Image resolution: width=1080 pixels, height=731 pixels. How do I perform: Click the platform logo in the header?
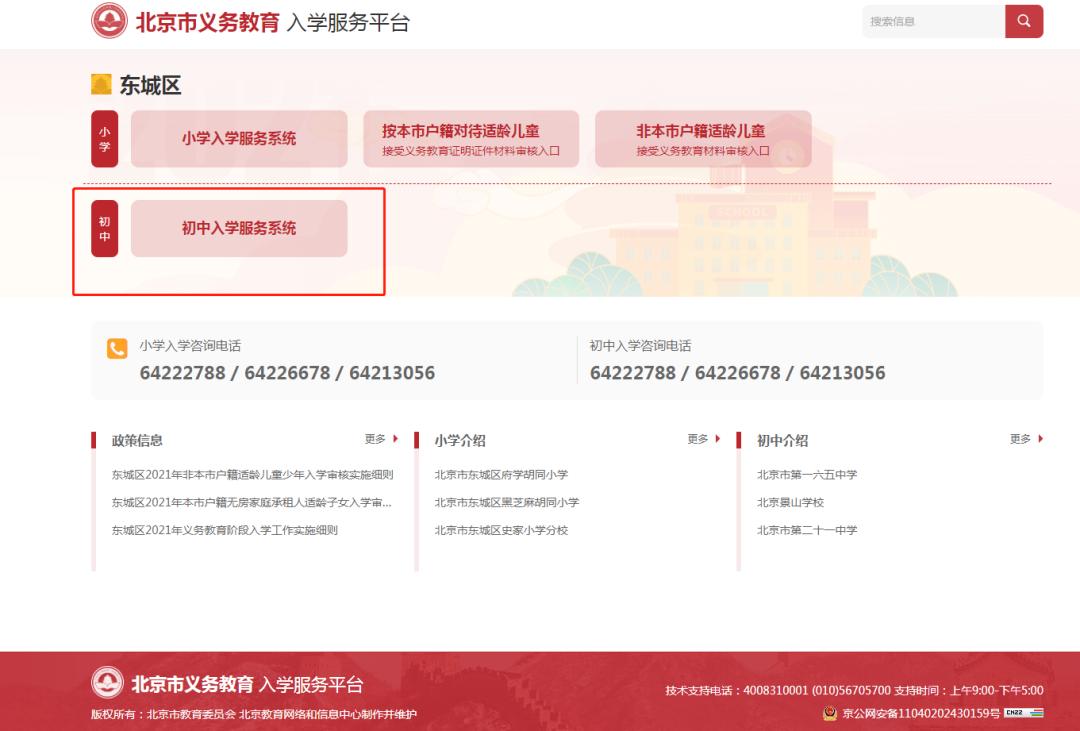coord(105,21)
